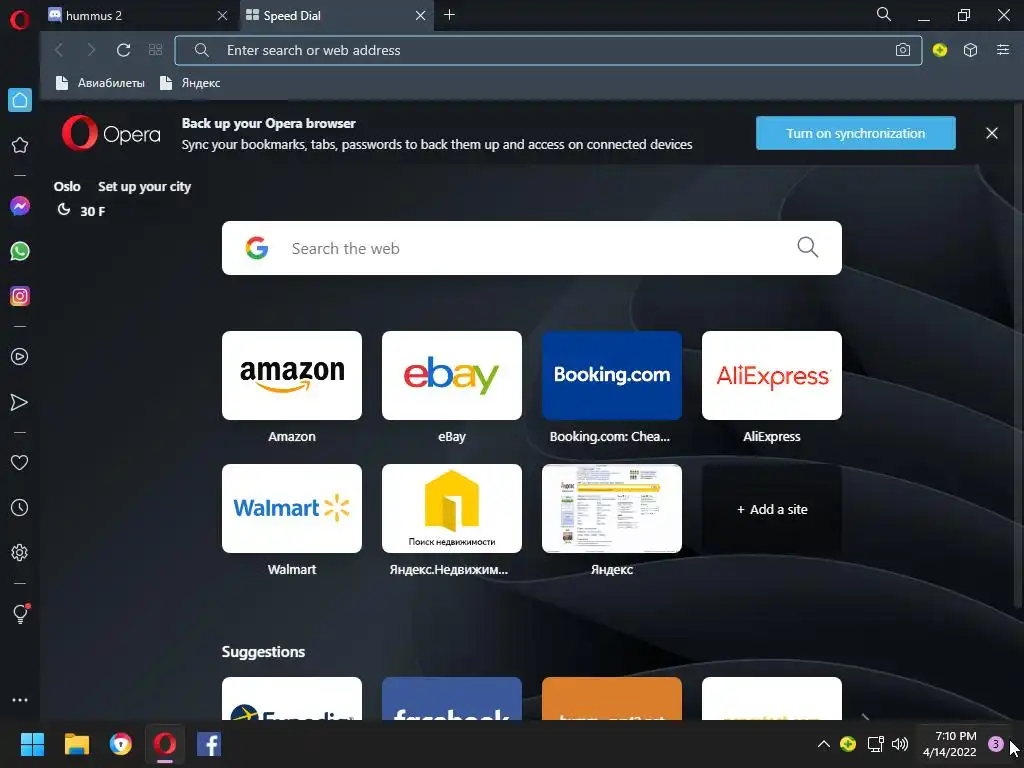Open Settings gear in sidebar

pos(20,552)
